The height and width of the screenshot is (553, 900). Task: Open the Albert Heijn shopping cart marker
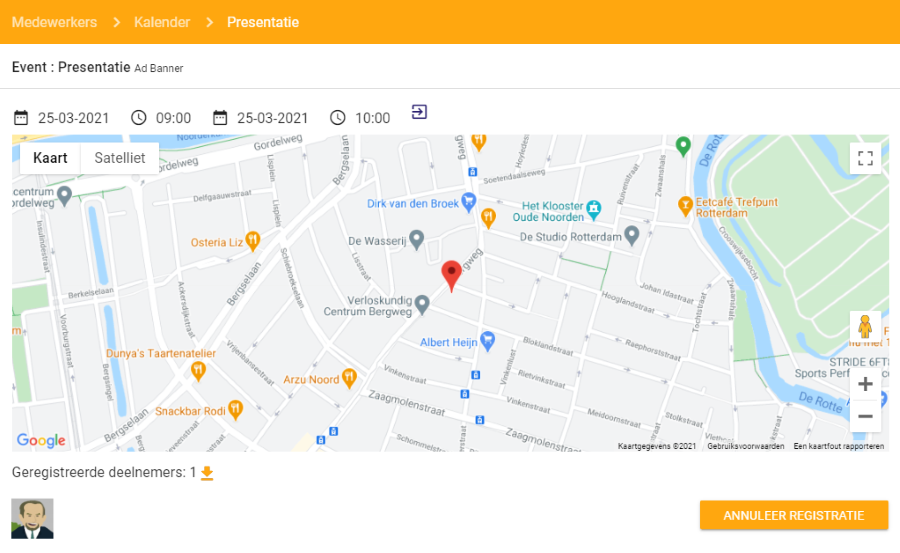487,341
